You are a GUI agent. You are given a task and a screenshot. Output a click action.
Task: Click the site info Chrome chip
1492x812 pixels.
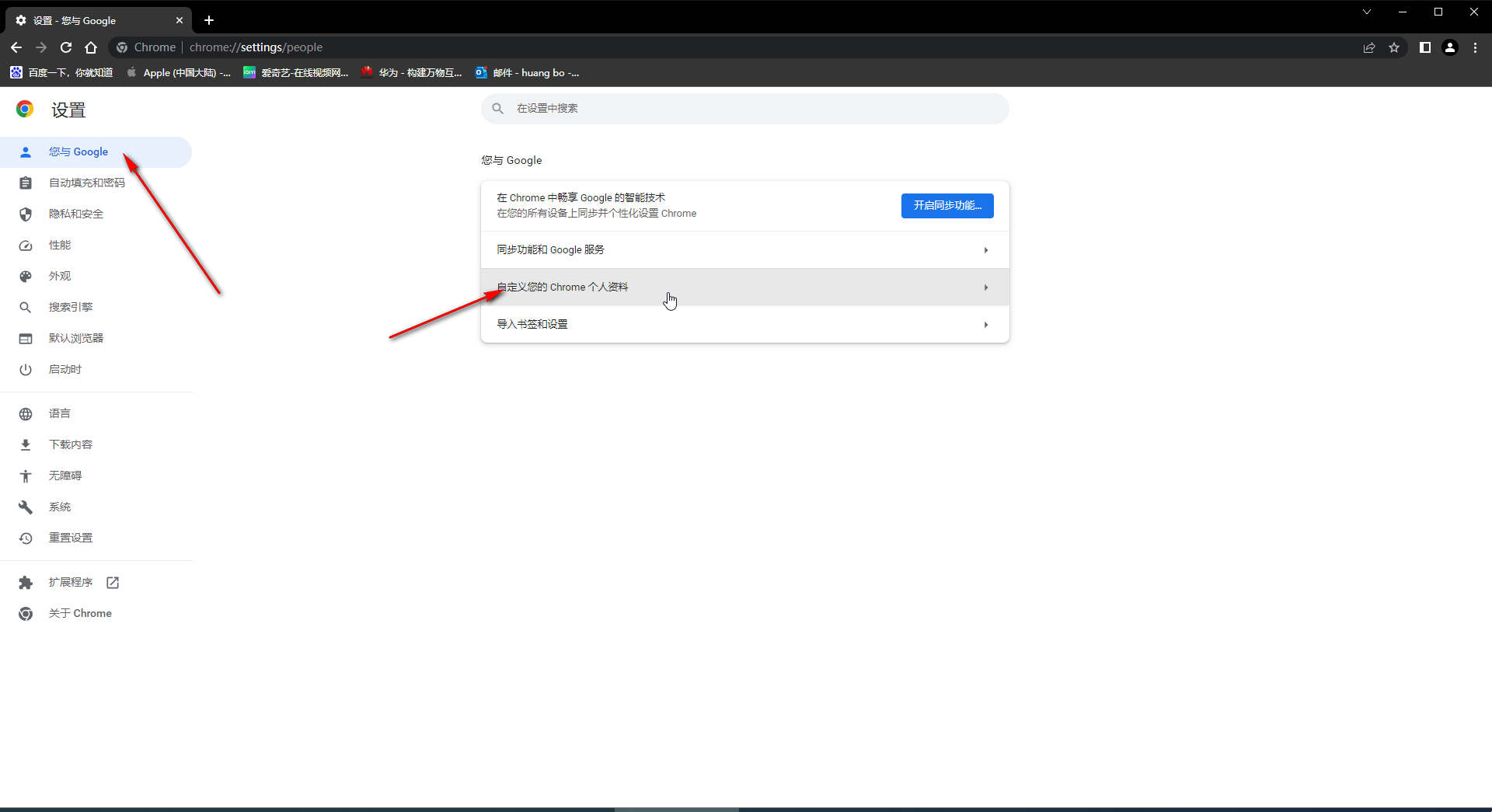tap(146, 47)
